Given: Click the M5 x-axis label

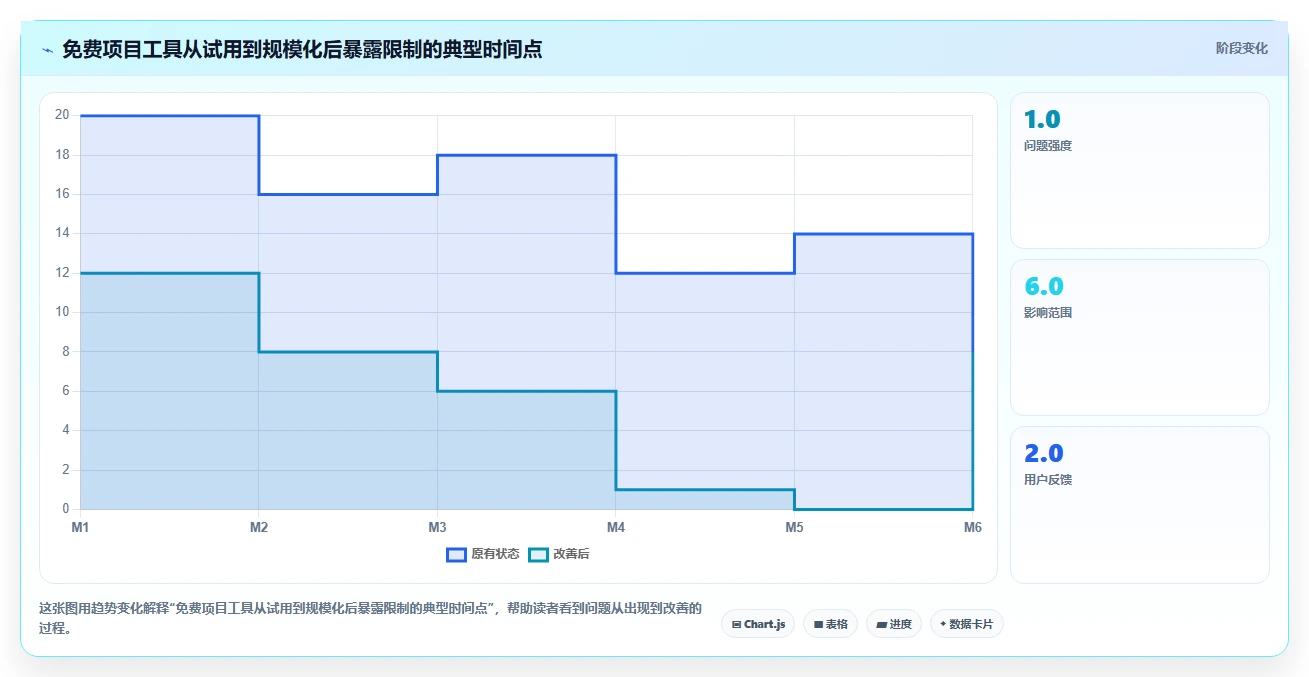Looking at the screenshot, I should (x=794, y=527).
